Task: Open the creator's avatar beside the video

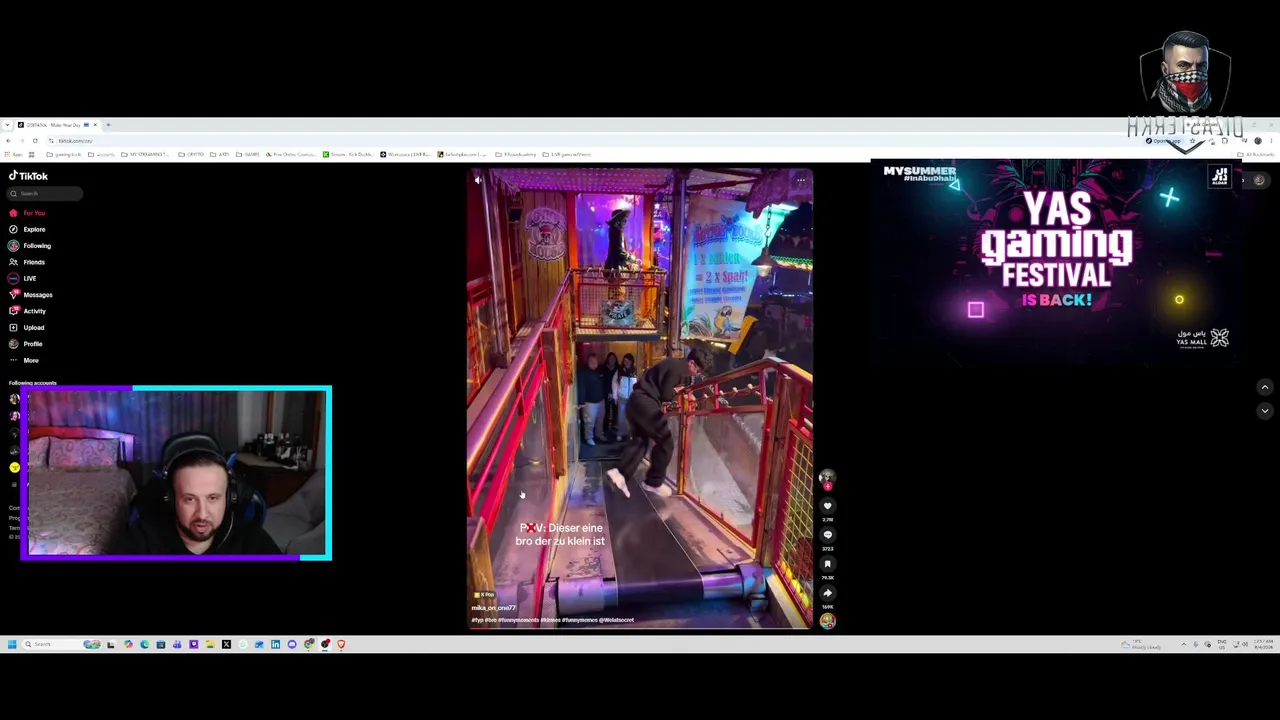Action: click(827, 479)
